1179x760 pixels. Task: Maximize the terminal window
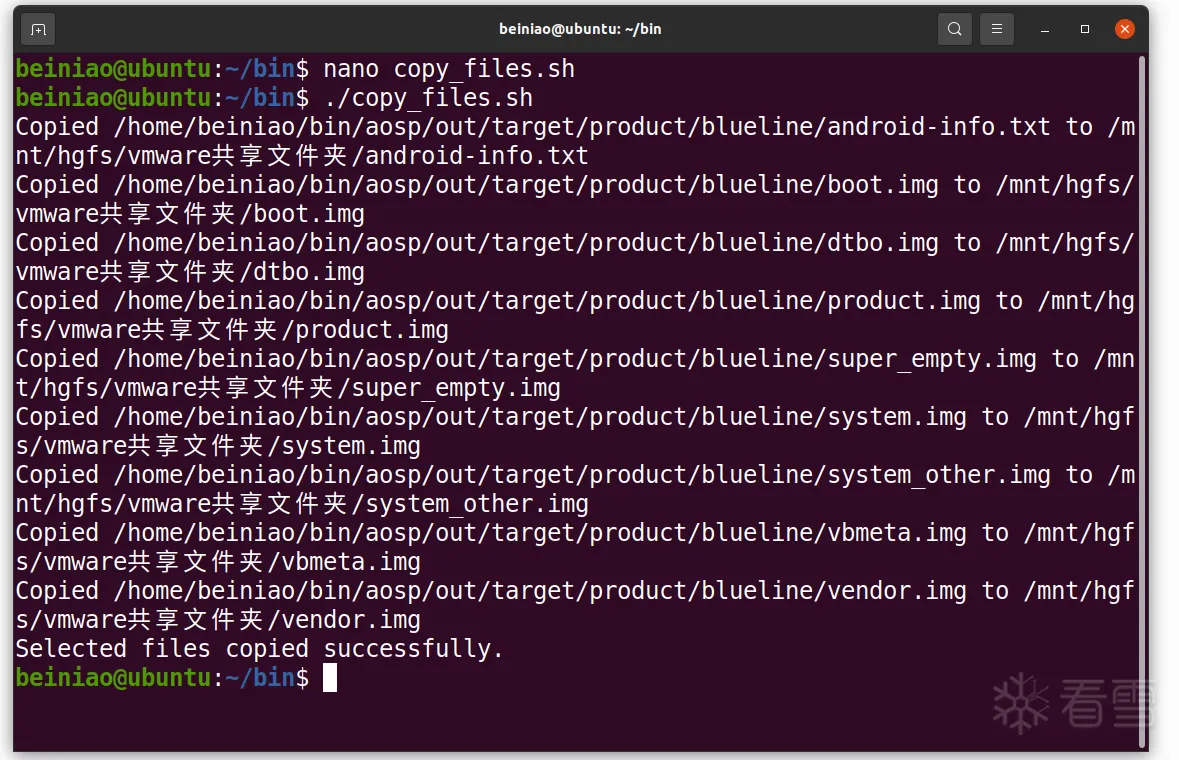tap(1085, 29)
